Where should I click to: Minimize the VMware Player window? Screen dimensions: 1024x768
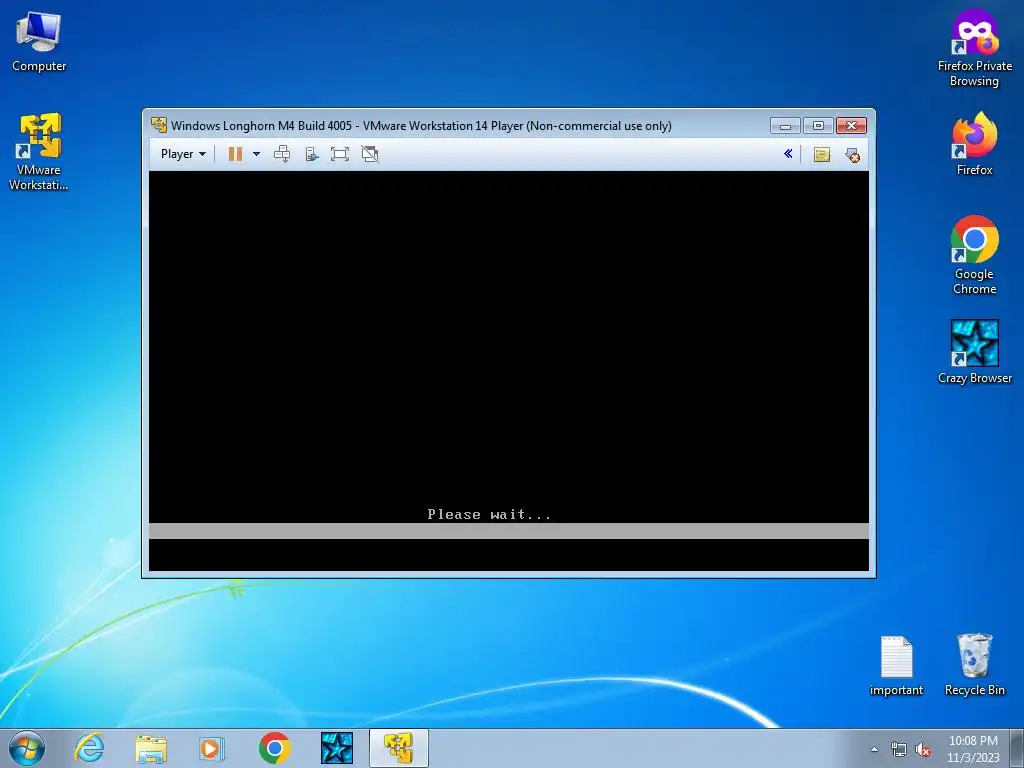click(x=785, y=125)
